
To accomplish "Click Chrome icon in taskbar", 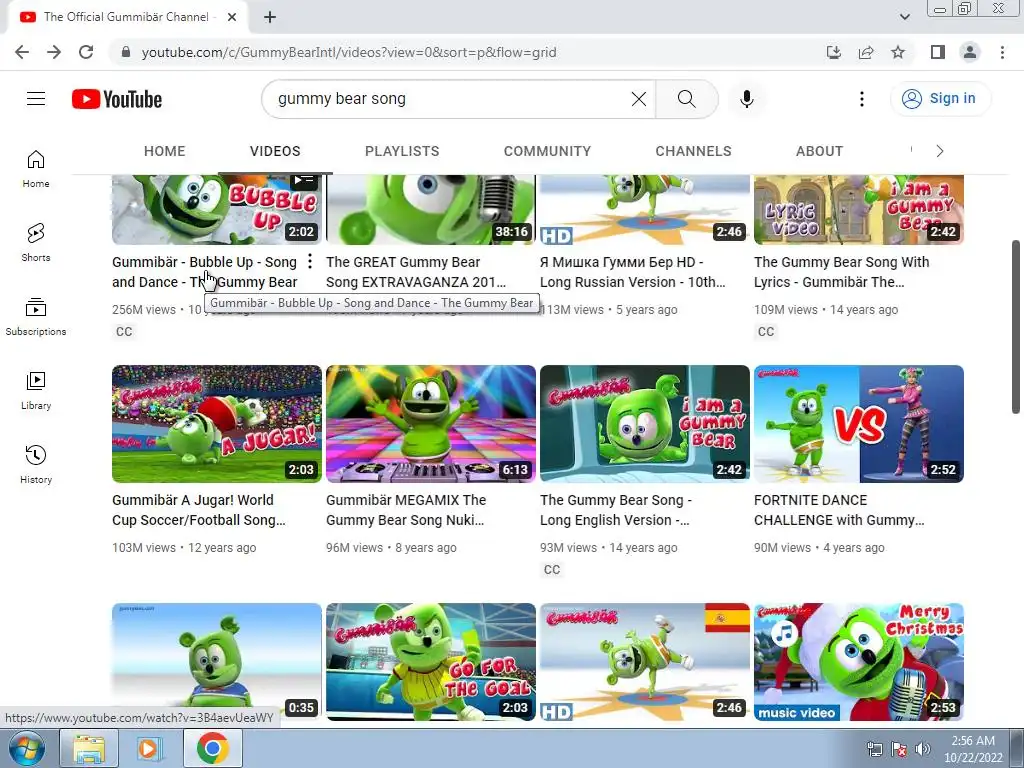I will coord(212,748).
